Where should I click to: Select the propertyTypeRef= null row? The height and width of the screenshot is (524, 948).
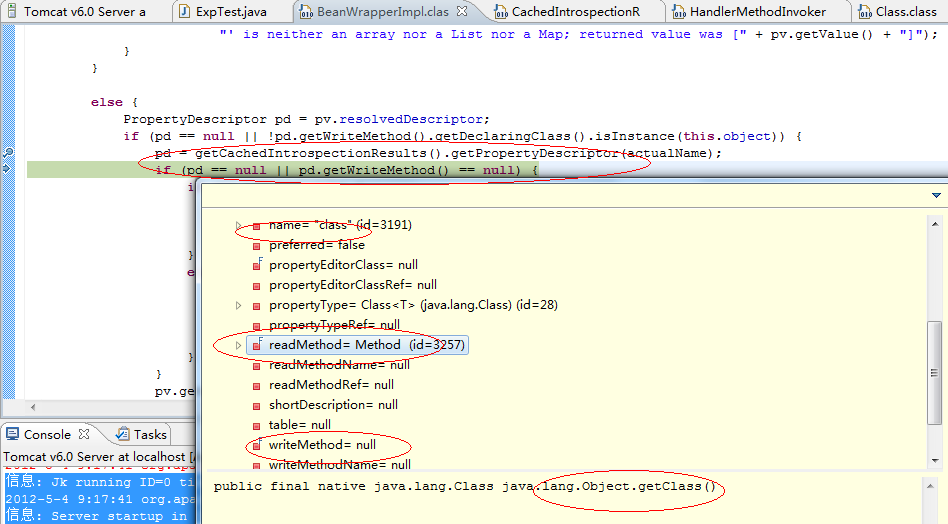(x=334, y=325)
